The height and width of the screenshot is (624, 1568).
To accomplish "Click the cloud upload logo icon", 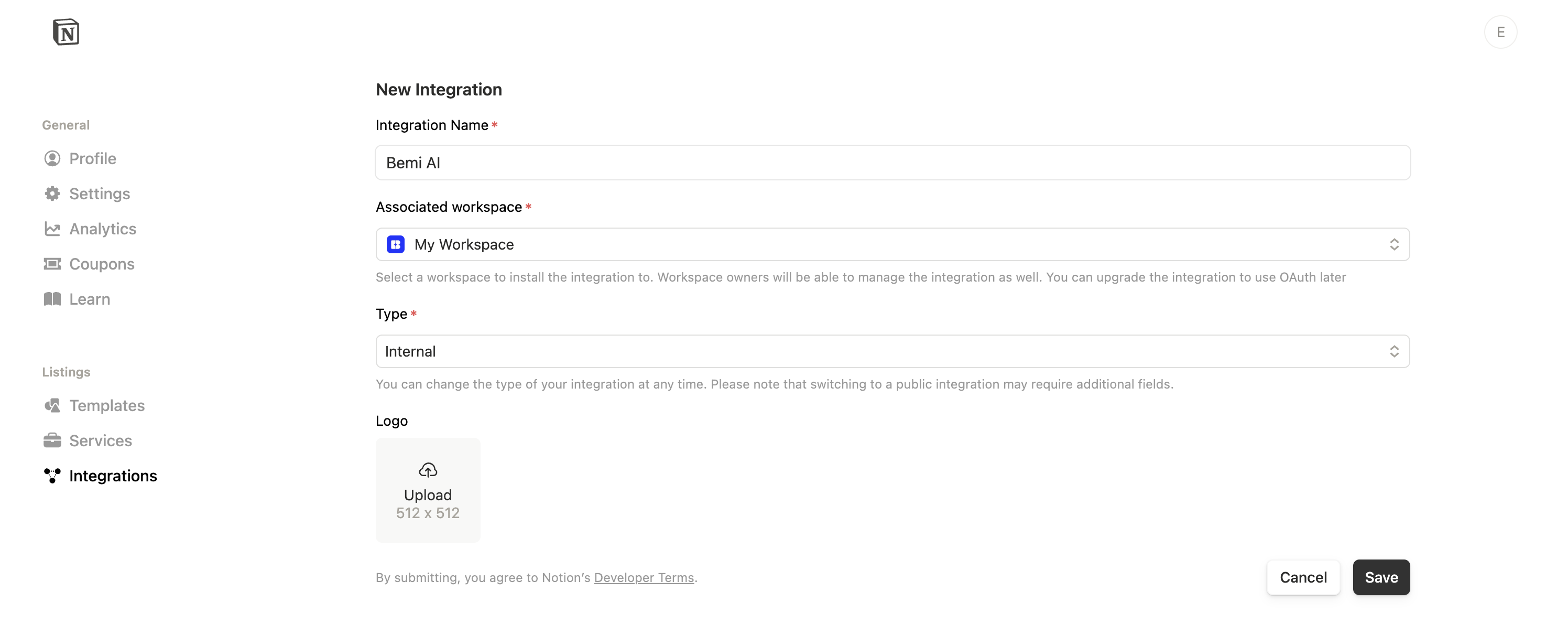I will pos(428,470).
